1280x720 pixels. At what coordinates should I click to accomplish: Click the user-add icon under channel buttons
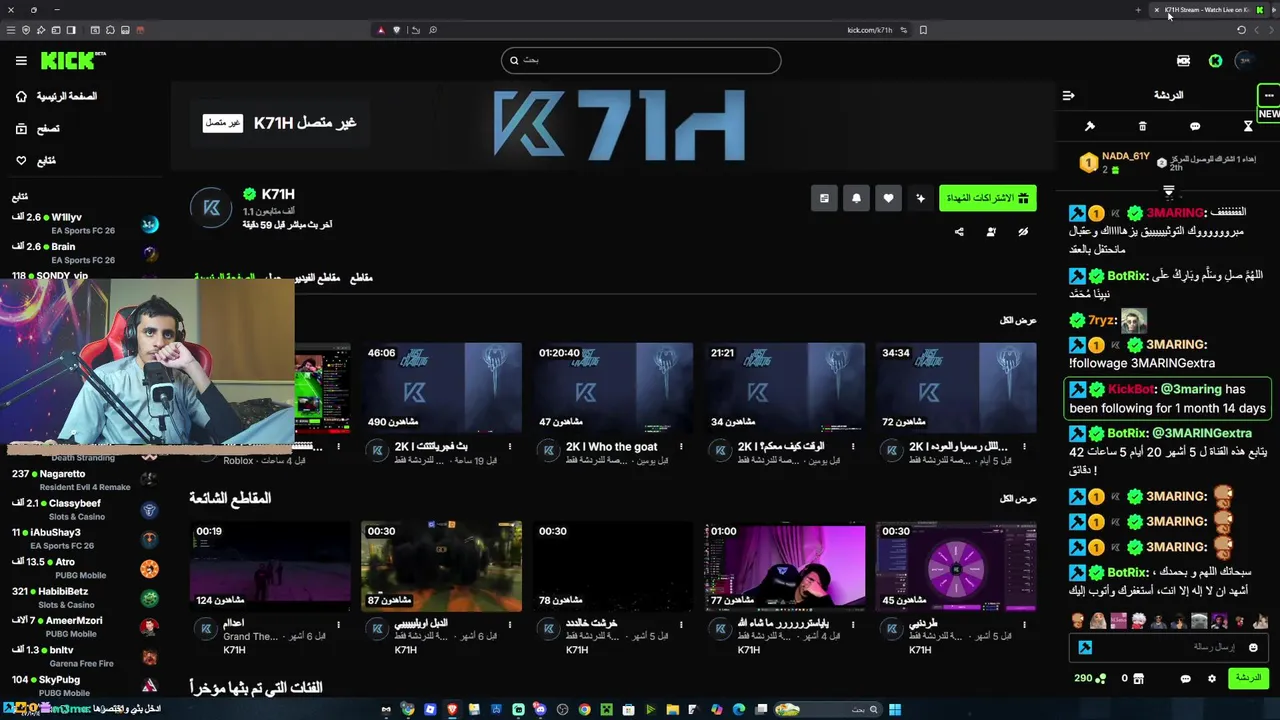pos(991,232)
